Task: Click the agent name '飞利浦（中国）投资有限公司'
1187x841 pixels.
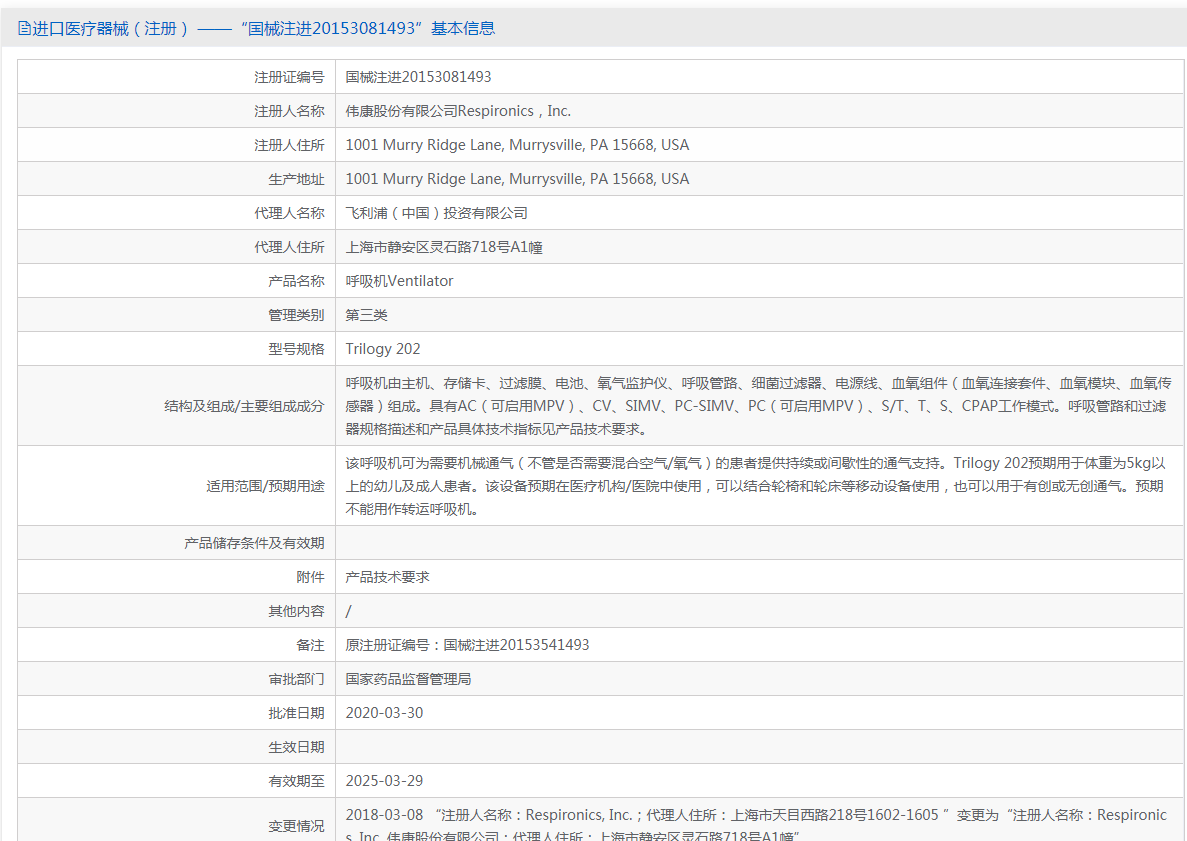Action: point(436,213)
